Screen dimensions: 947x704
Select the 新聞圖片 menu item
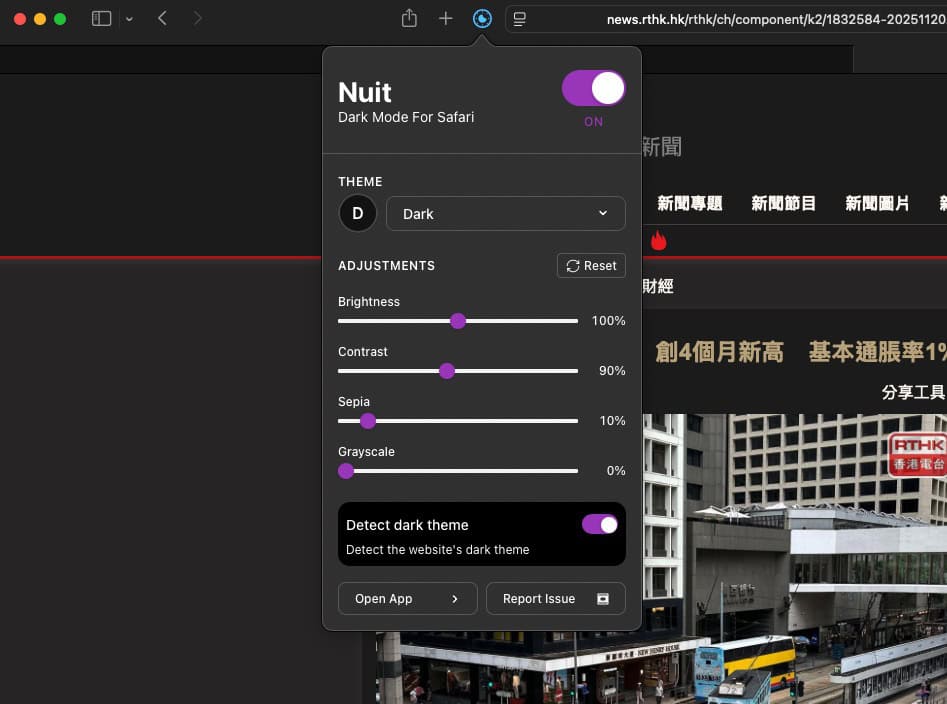point(877,203)
